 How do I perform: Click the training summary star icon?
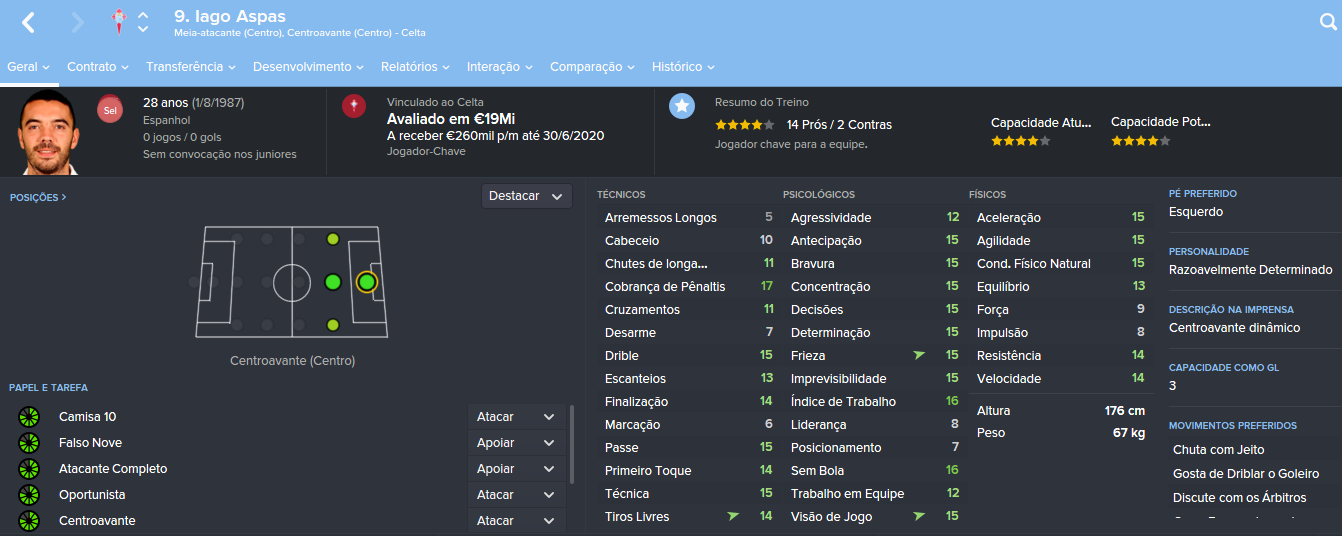coord(682,106)
